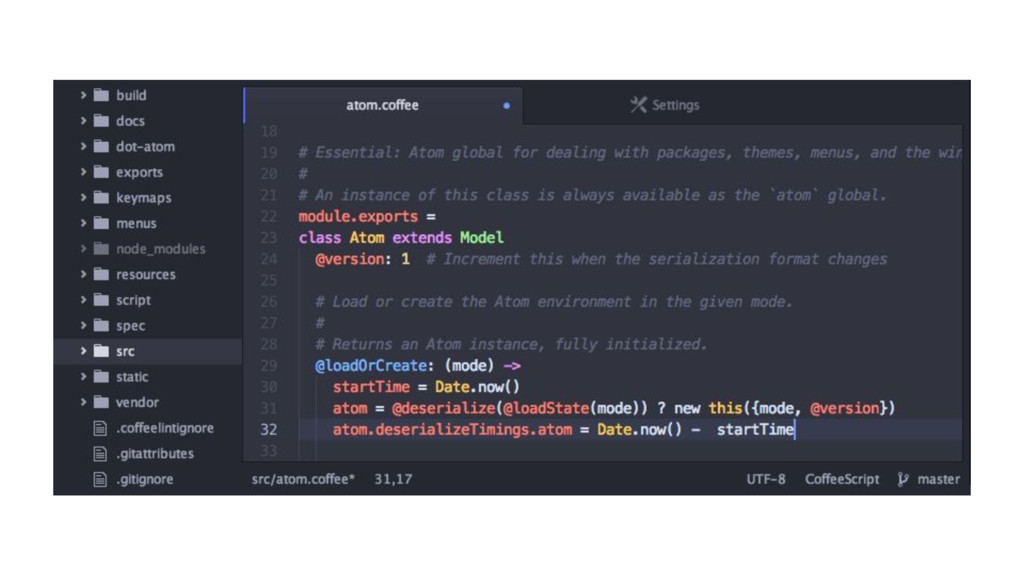Click the spec folder icon
Screen dimensions: 1024x576
[101, 325]
